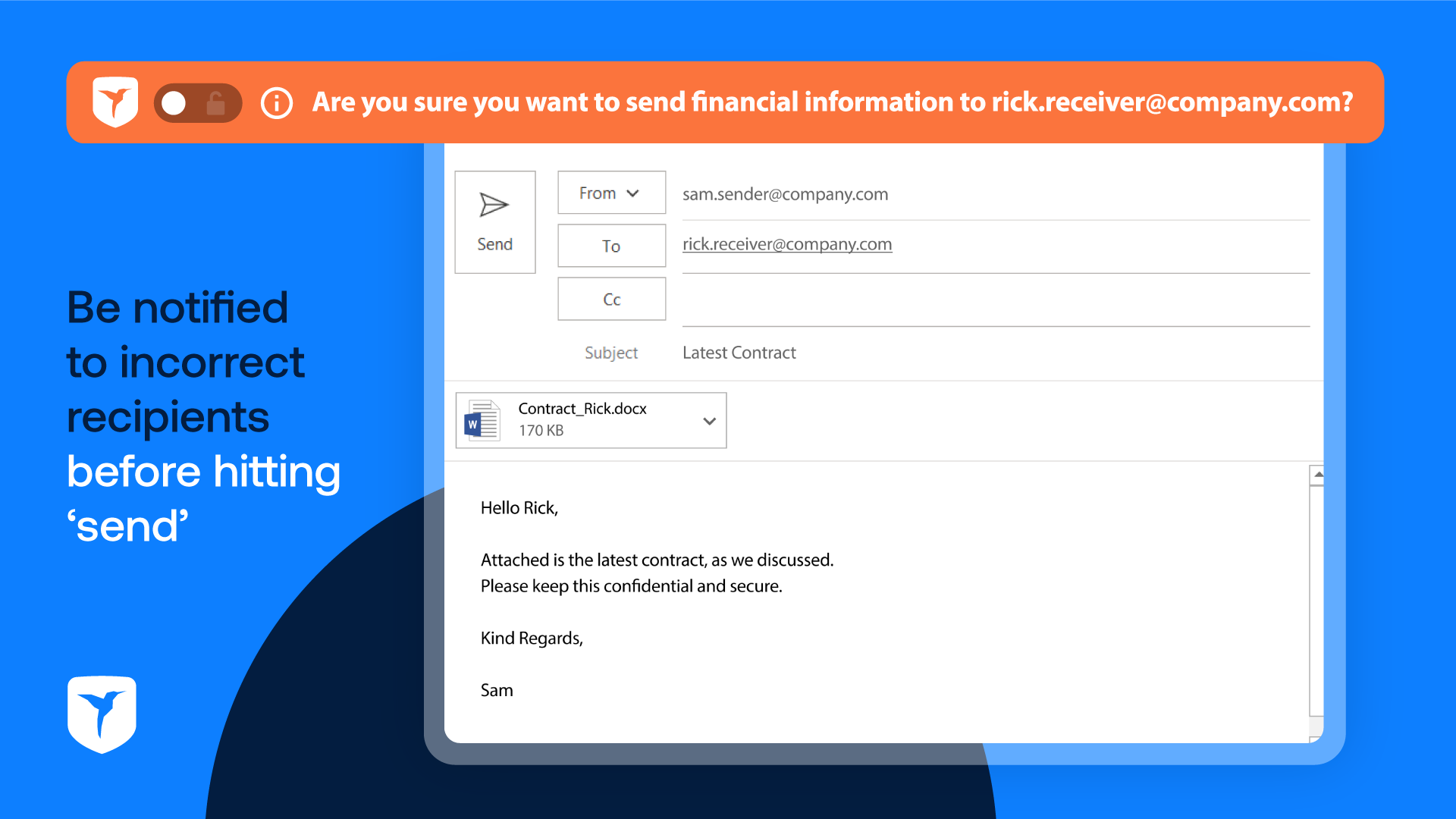The height and width of the screenshot is (819, 1456).
Task: Click the sam.sender@company.com sender address
Action: tap(785, 194)
